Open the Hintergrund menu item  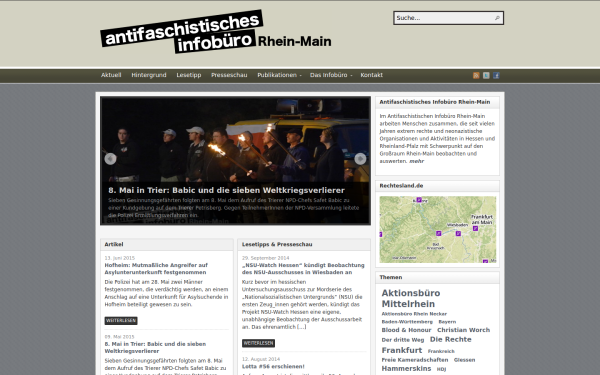tap(149, 75)
